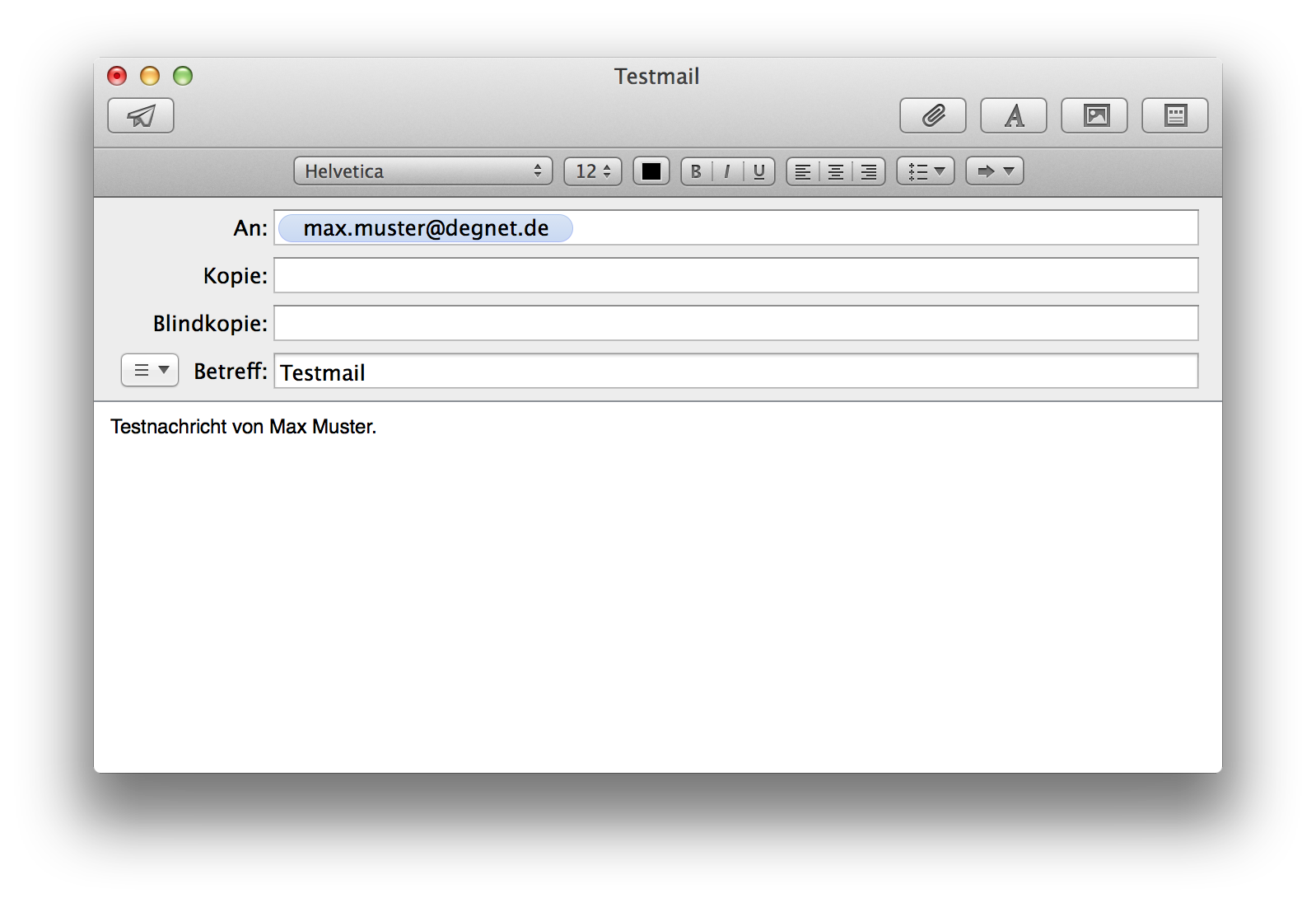Toggle italic formatting
This screenshot has height=903, width=1316.
727,171
